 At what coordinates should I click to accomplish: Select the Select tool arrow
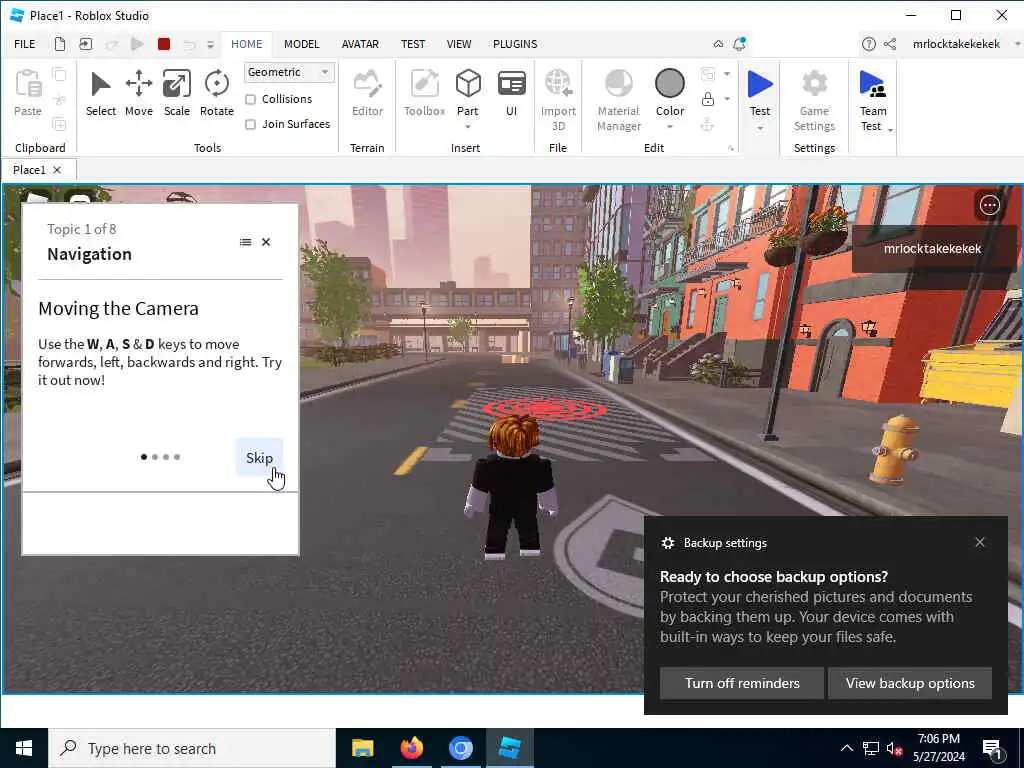click(101, 93)
